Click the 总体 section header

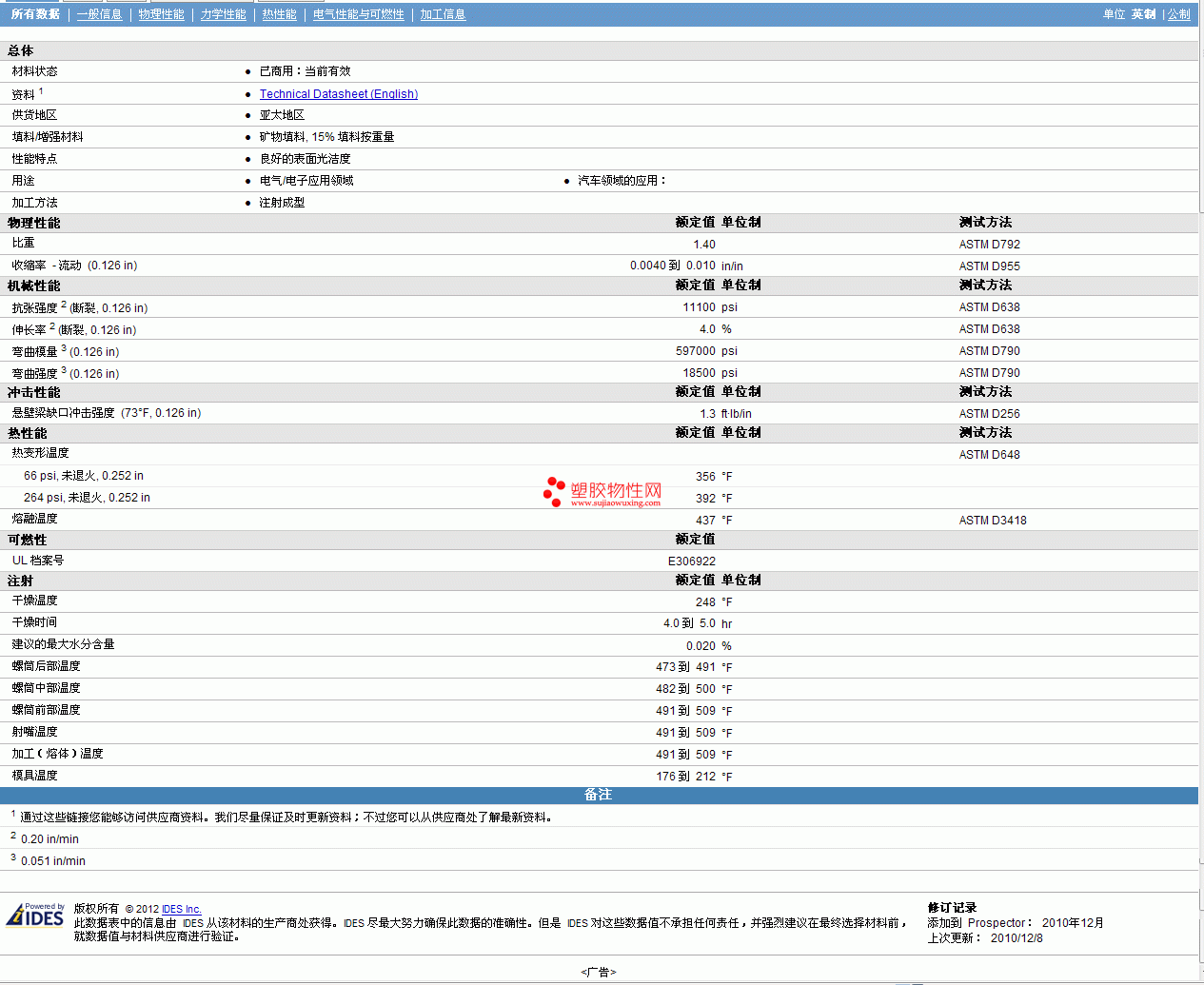[21, 50]
